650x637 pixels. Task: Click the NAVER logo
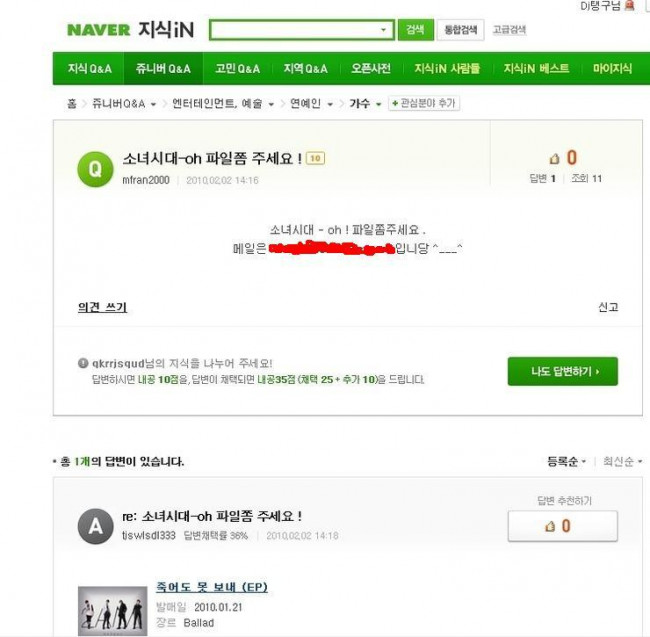pos(99,30)
